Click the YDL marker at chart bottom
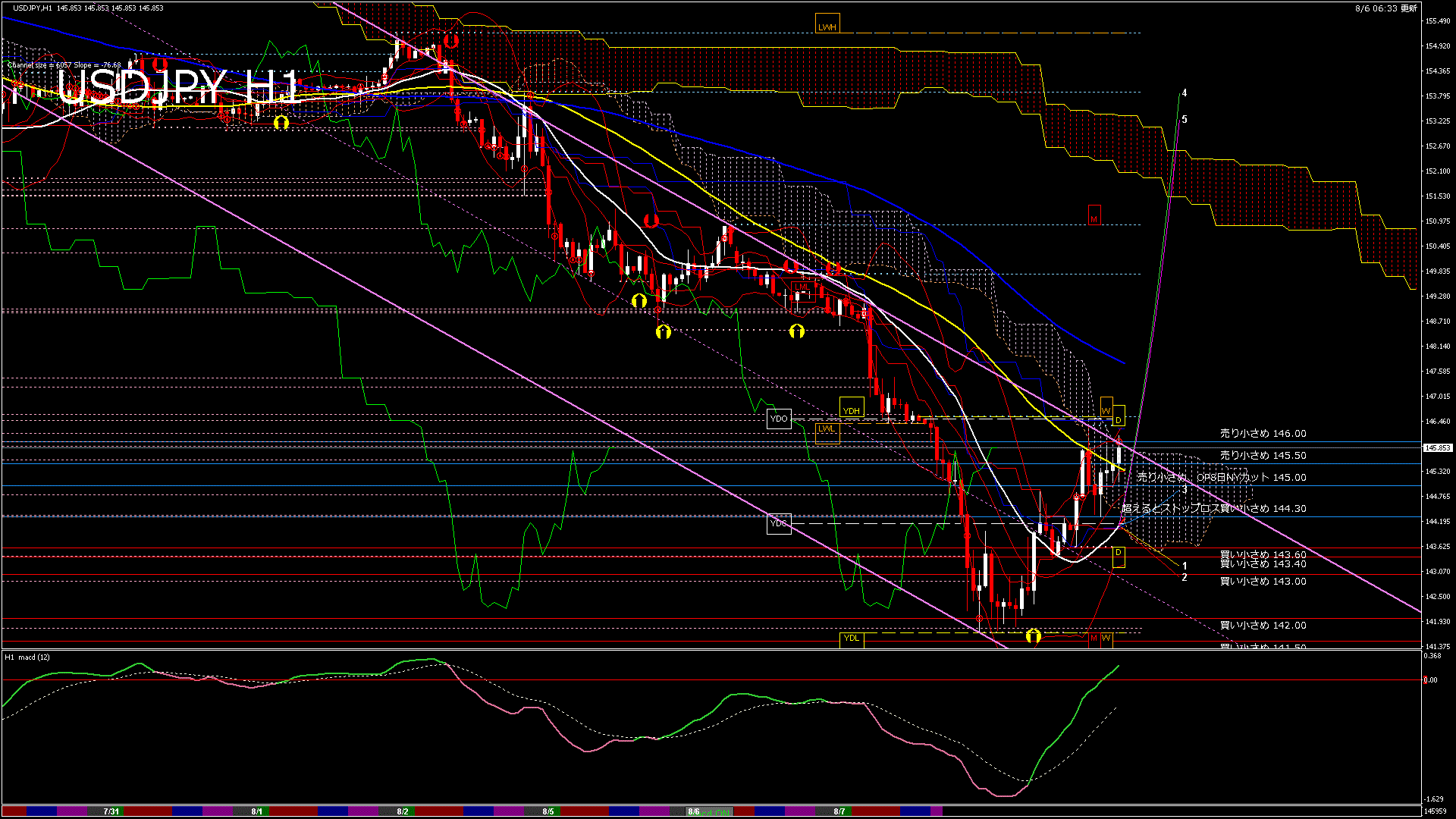Image resolution: width=1456 pixels, height=819 pixels. (852, 638)
